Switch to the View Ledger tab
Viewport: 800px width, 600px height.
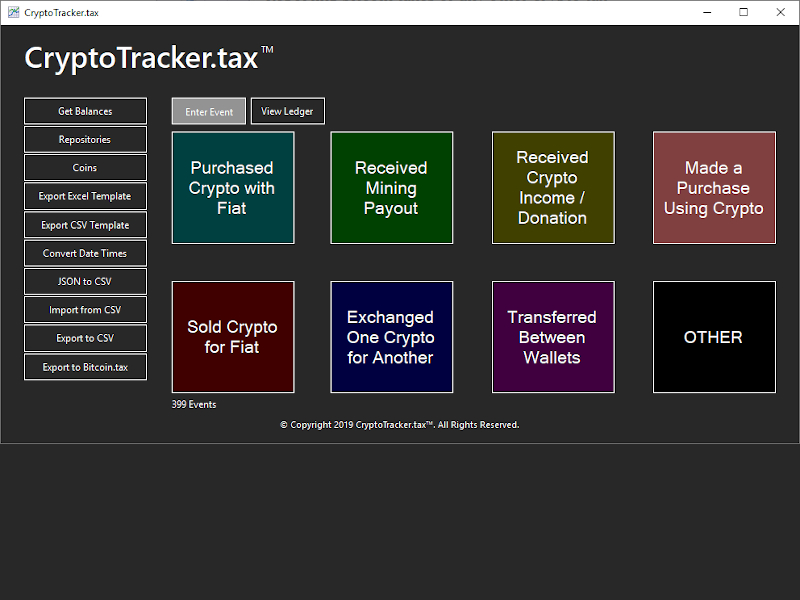[x=287, y=111]
